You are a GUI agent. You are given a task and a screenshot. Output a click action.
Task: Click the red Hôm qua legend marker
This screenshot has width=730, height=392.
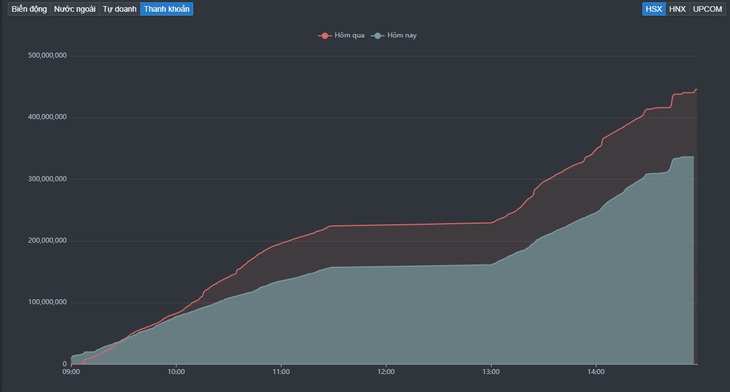324,36
